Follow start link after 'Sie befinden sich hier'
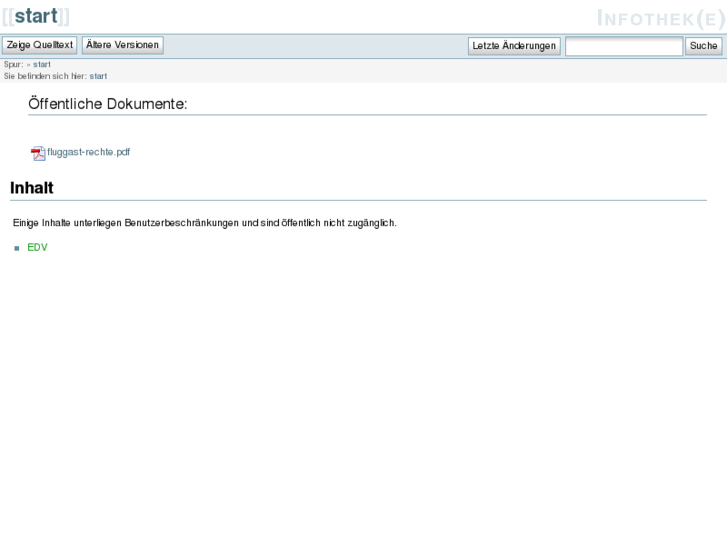Viewport: 727px width, 545px height. [98, 76]
